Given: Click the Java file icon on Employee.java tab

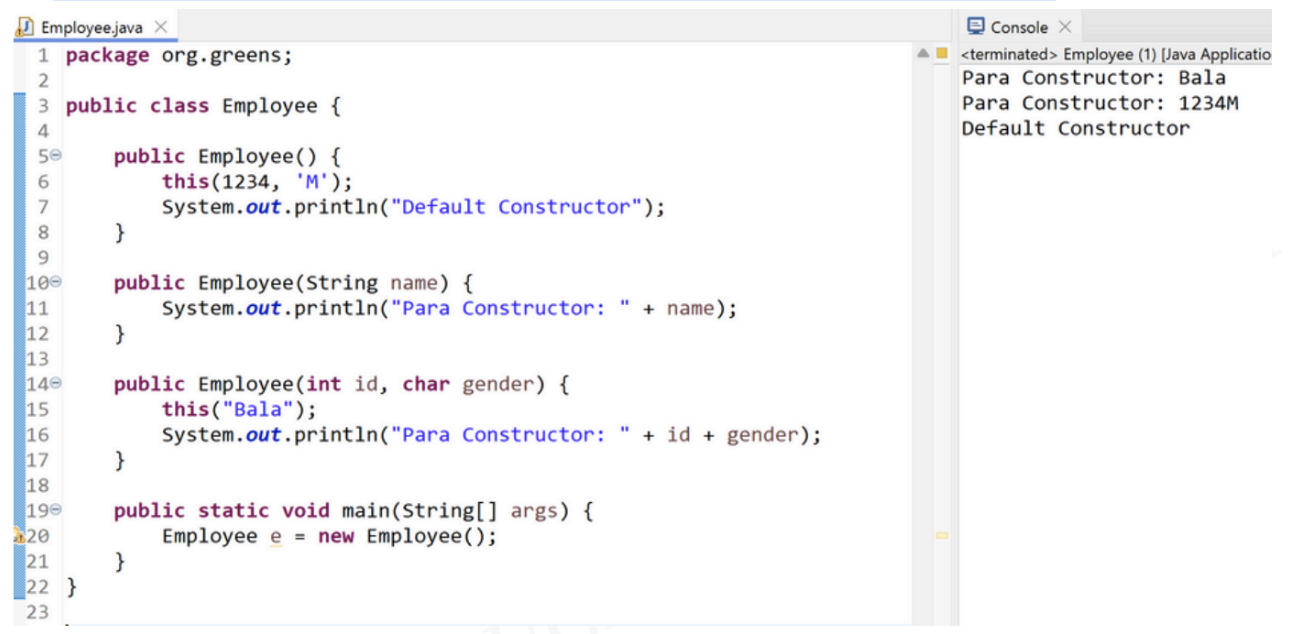Looking at the screenshot, I should click(23, 27).
